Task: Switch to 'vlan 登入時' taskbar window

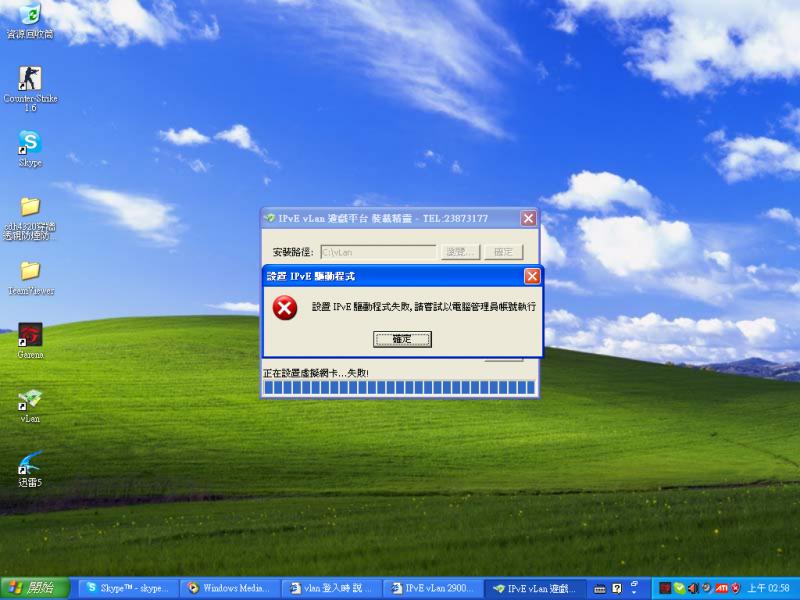Action: click(x=332, y=588)
